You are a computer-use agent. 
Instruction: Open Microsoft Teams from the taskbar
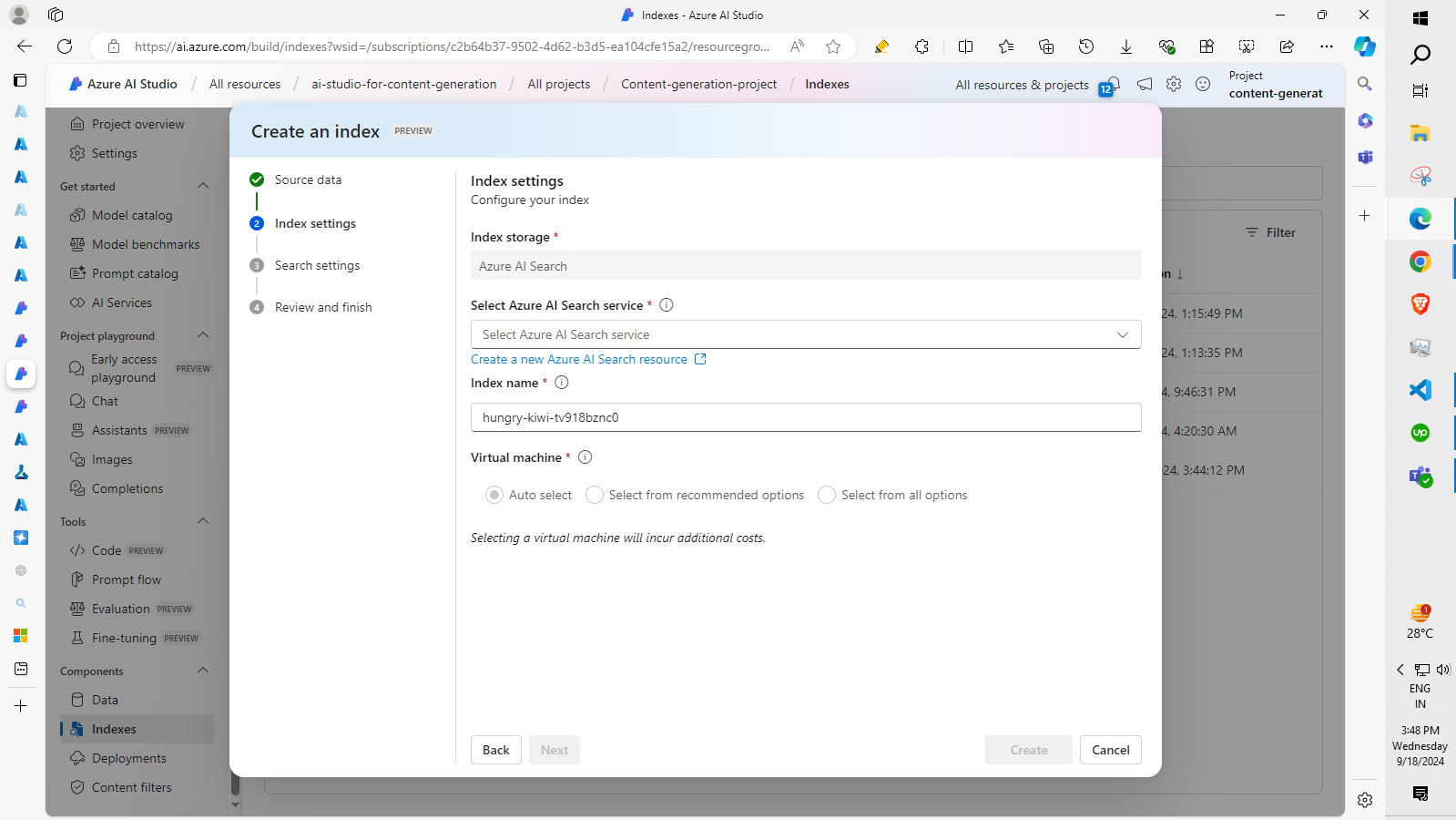[x=1420, y=476]
